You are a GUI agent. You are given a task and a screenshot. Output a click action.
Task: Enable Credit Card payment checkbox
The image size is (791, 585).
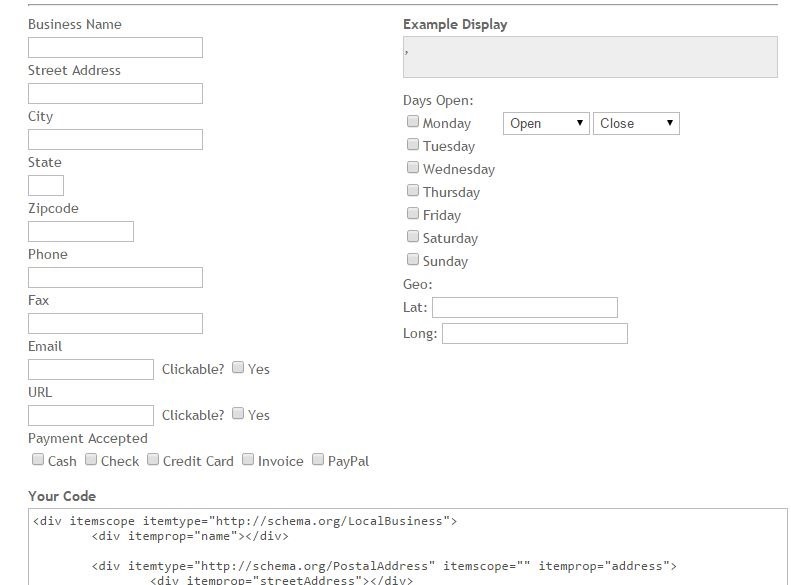(153, 460)
